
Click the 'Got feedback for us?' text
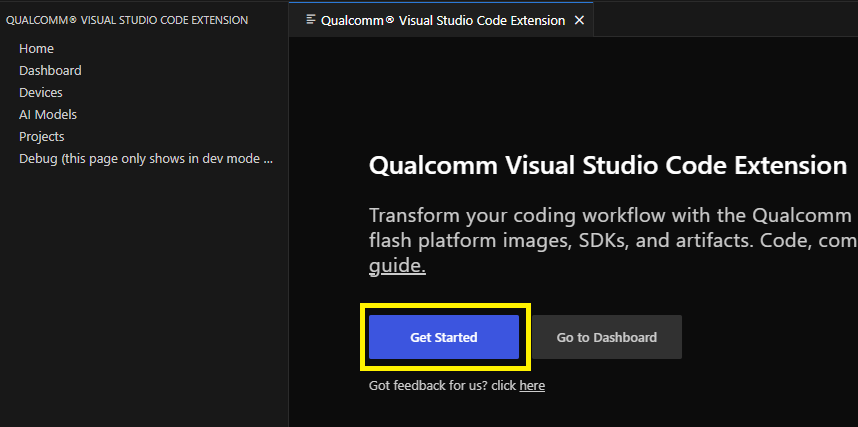(x=428, y=386)
